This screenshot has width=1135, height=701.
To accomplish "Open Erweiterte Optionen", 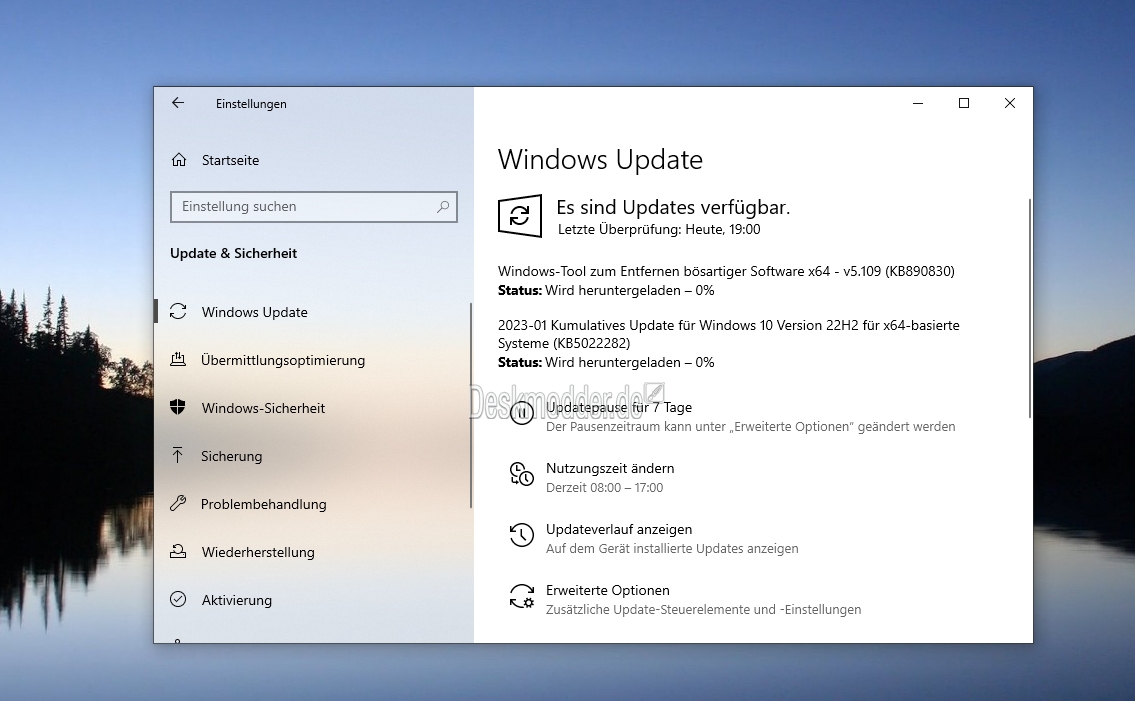I will [x=607, y=590].
